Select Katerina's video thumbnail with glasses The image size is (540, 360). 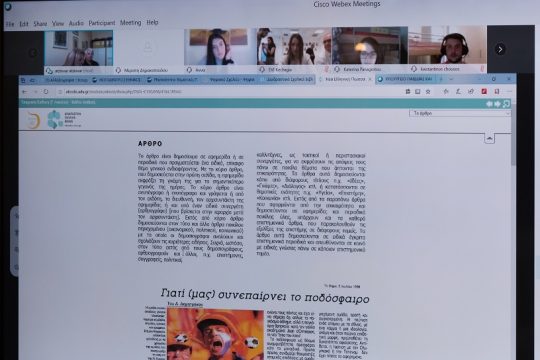click(370, 45)
